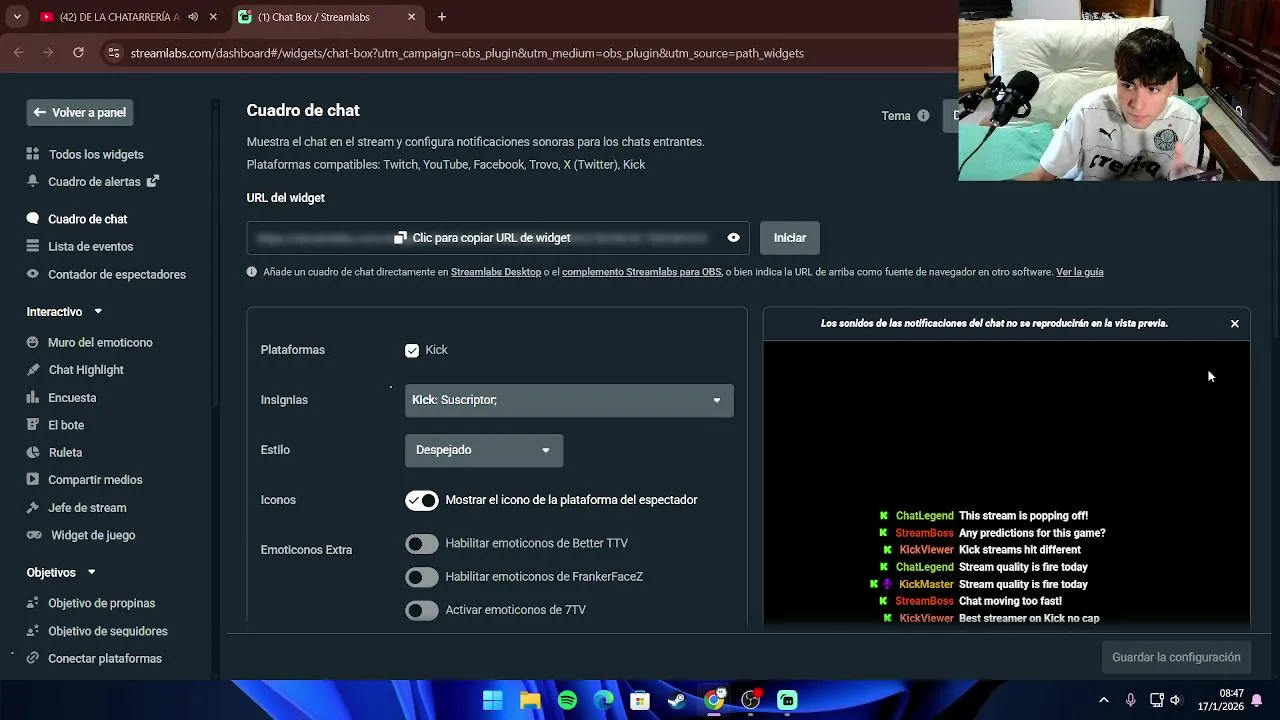Click the El bote sidebar icon

pyautogui.click(x=33, y=425)
